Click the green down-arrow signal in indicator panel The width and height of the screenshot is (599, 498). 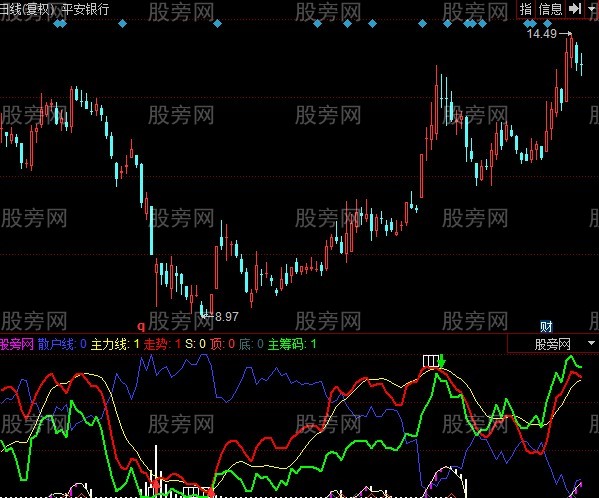[x=442, y=361]
